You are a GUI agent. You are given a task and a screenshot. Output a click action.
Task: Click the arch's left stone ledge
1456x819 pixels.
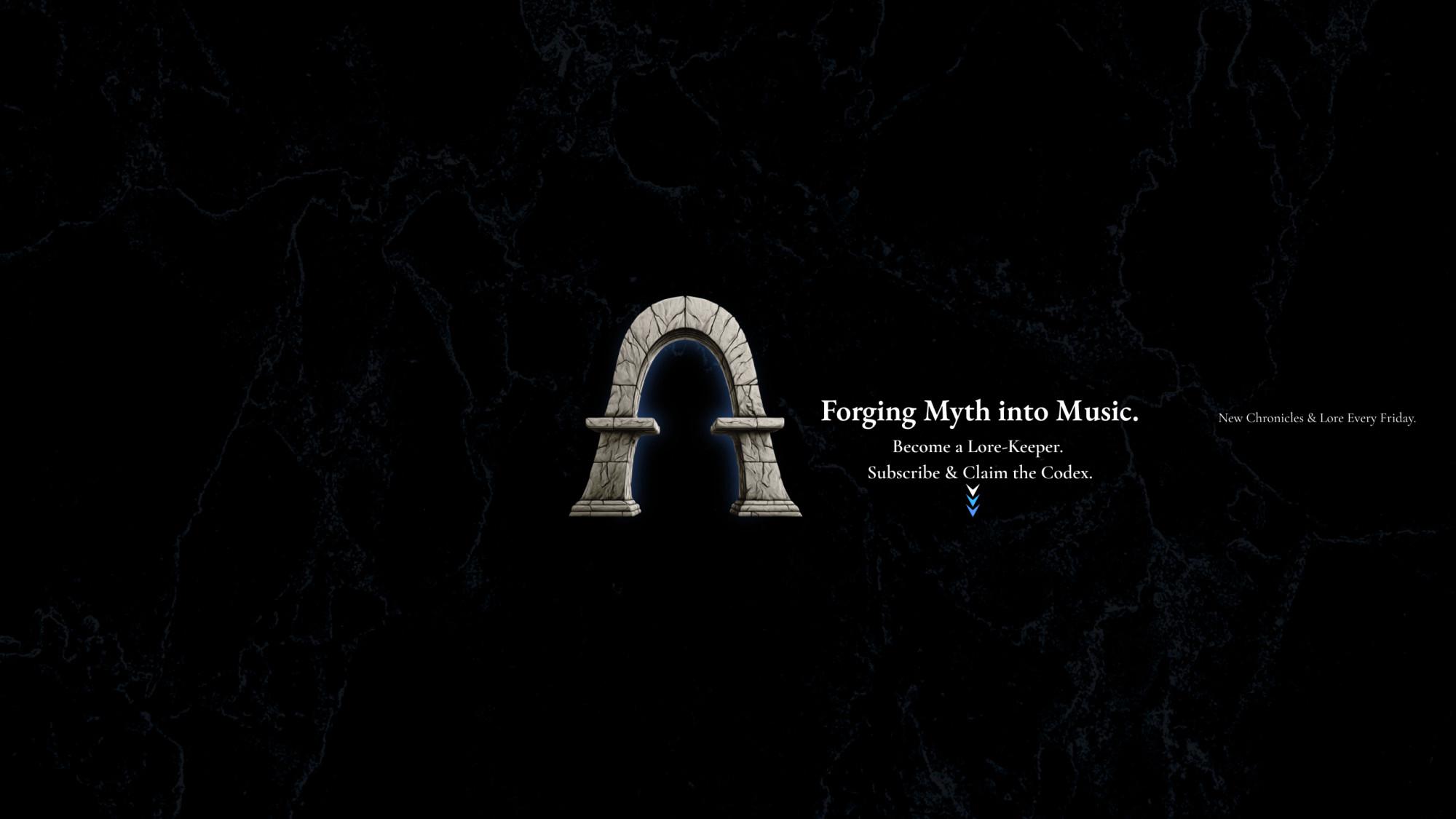click(x=622, y=424)
